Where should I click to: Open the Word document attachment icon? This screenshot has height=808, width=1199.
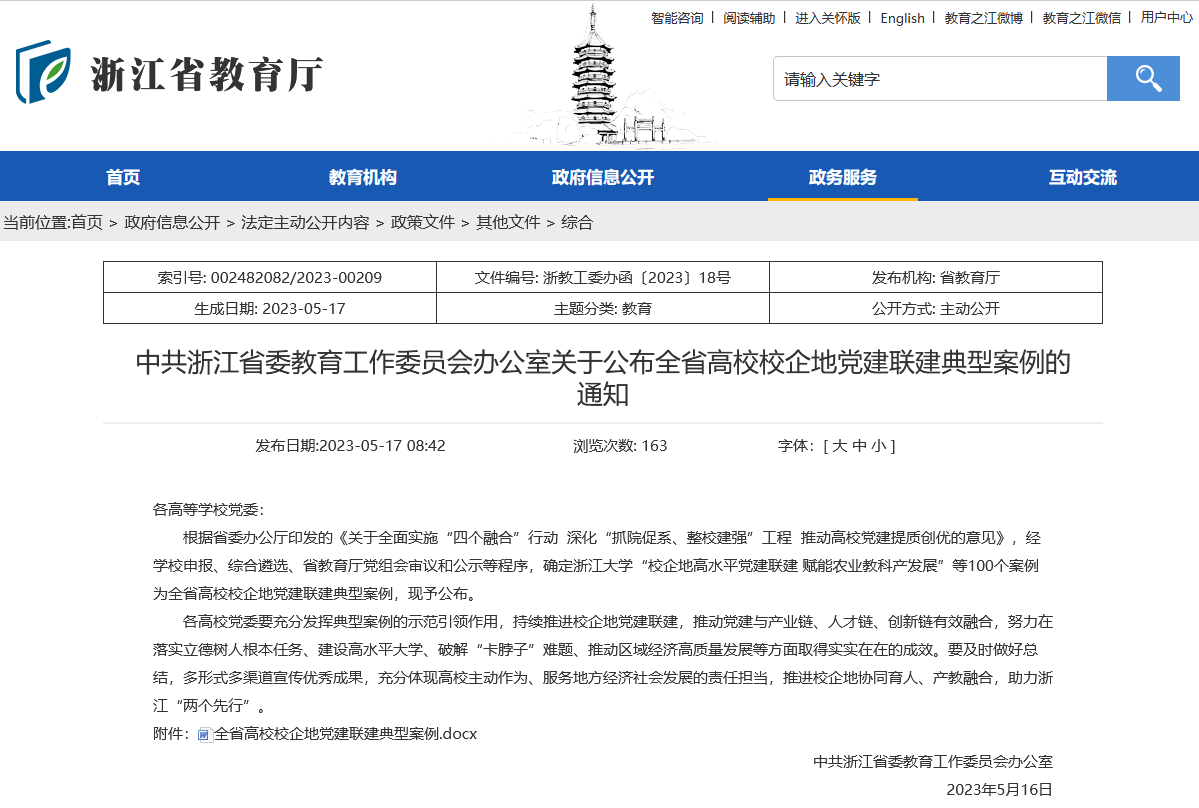204,735
